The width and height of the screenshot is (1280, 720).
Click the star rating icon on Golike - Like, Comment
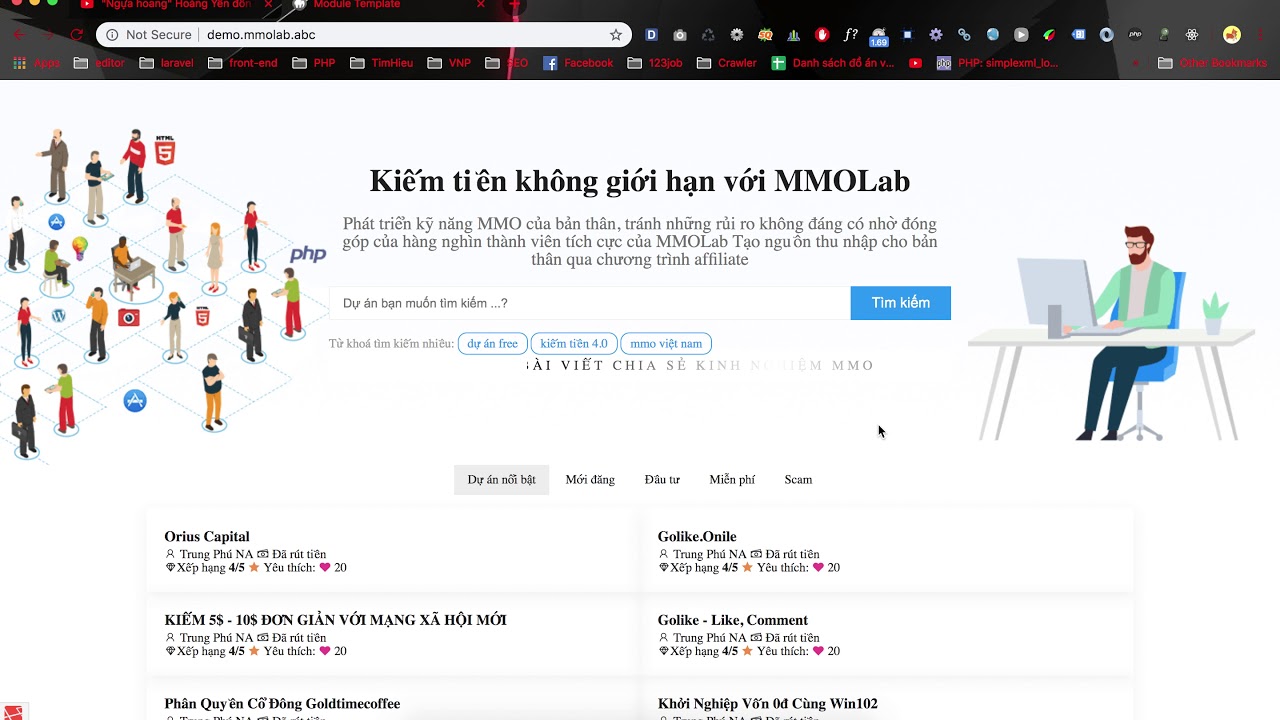tap(747, 651)
